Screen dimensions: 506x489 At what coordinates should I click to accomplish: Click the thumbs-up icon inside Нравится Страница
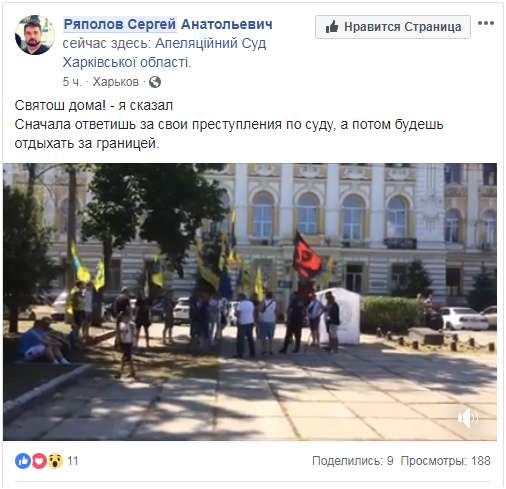332,27
